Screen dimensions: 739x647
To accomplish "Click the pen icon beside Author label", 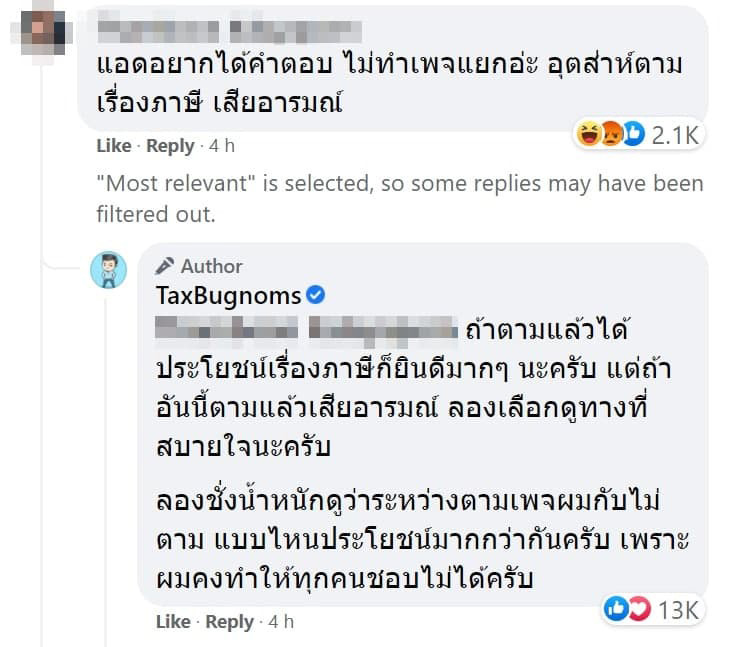I will 165,266.
